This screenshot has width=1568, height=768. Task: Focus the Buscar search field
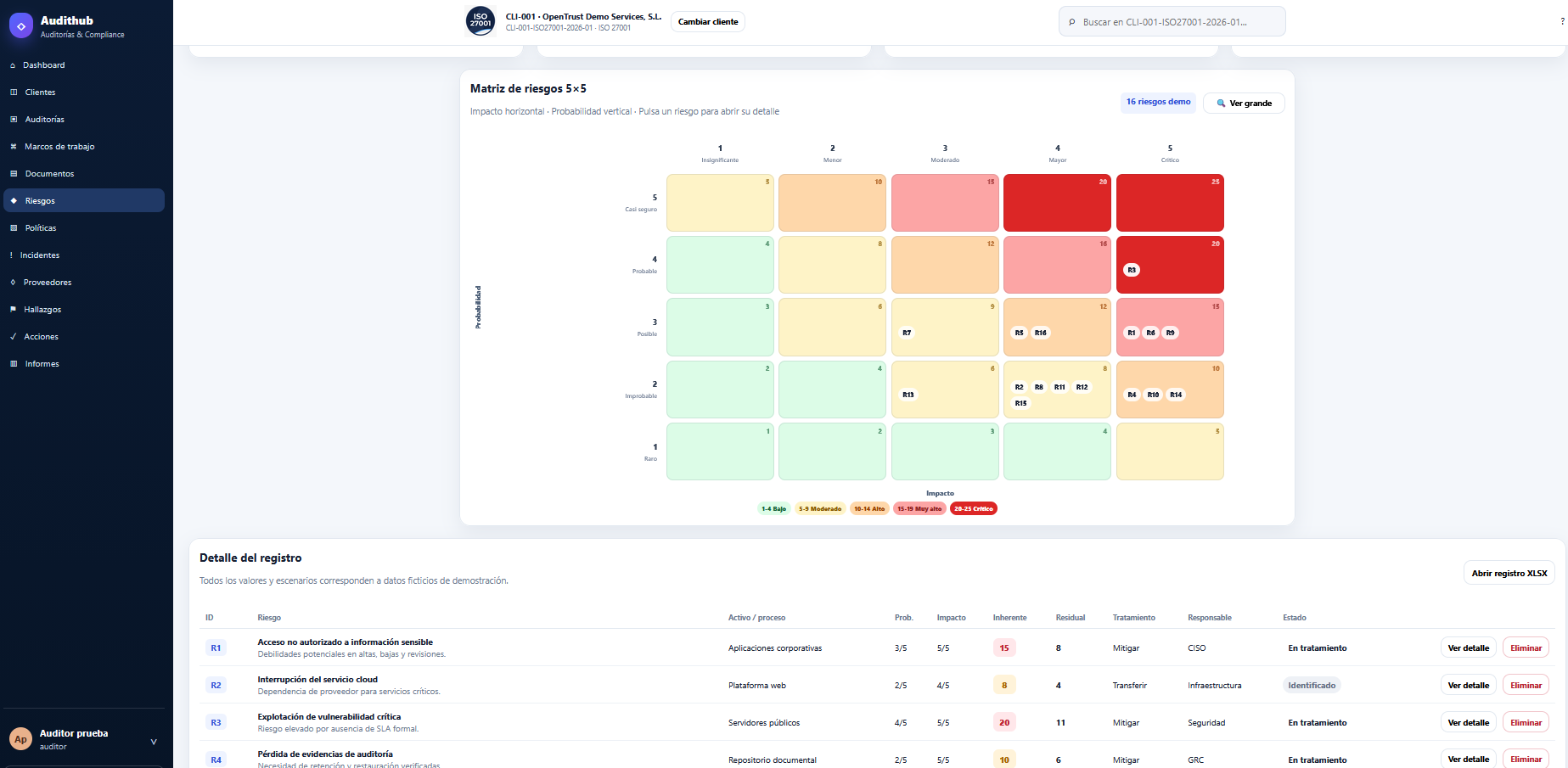pyautogui.click(x=1172, y=22)
